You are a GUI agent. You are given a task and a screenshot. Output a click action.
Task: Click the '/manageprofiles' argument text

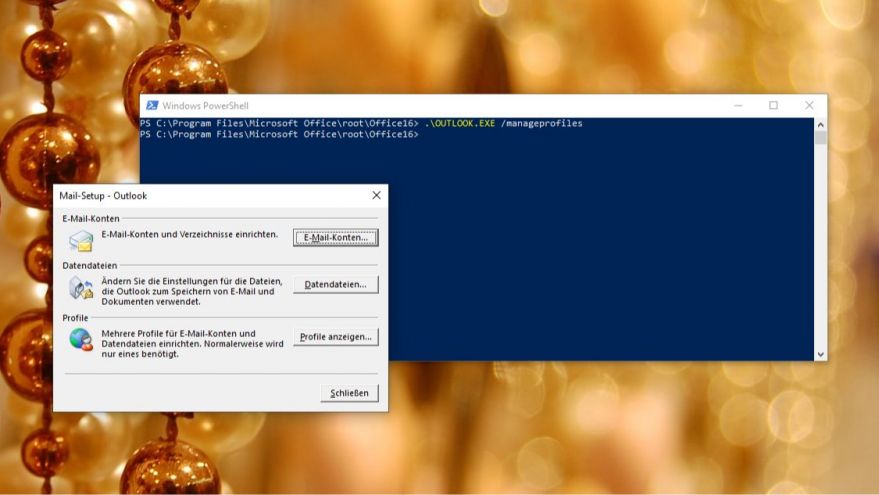tap(542, 123)
